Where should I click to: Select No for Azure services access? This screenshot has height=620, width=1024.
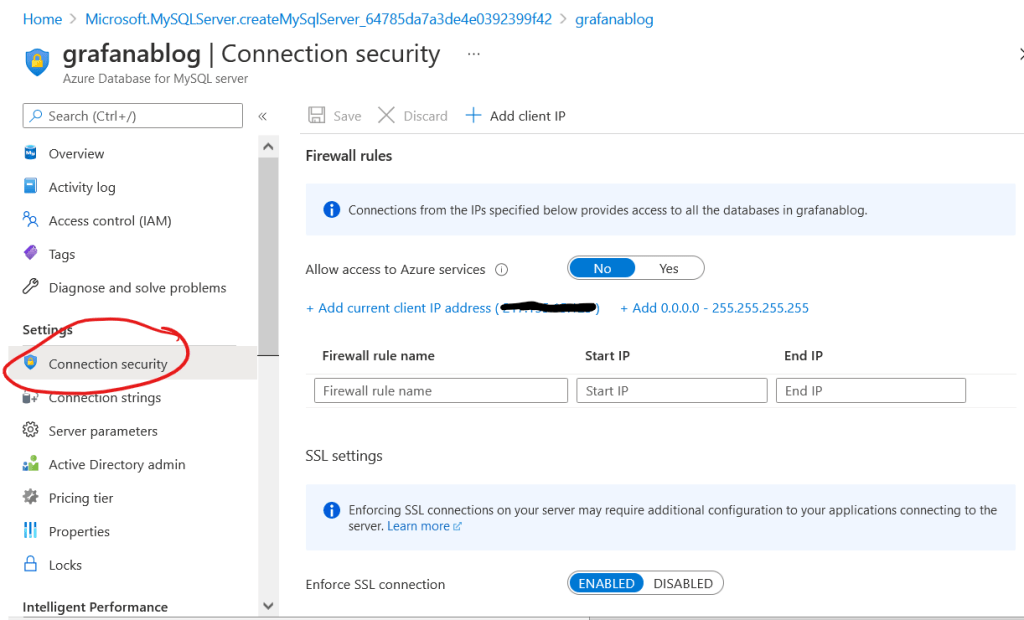[x=602, y=268]
